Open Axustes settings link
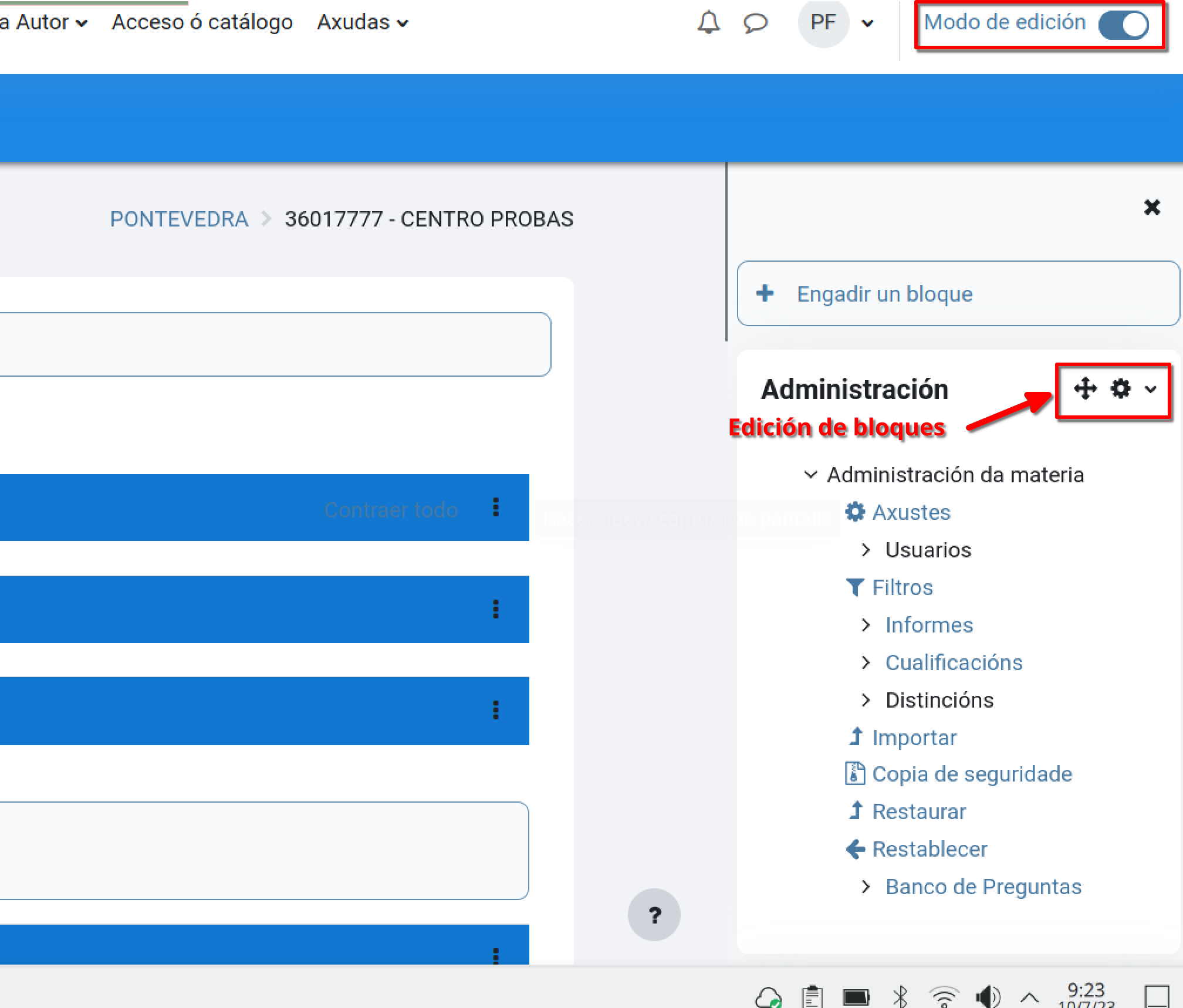 911,512
